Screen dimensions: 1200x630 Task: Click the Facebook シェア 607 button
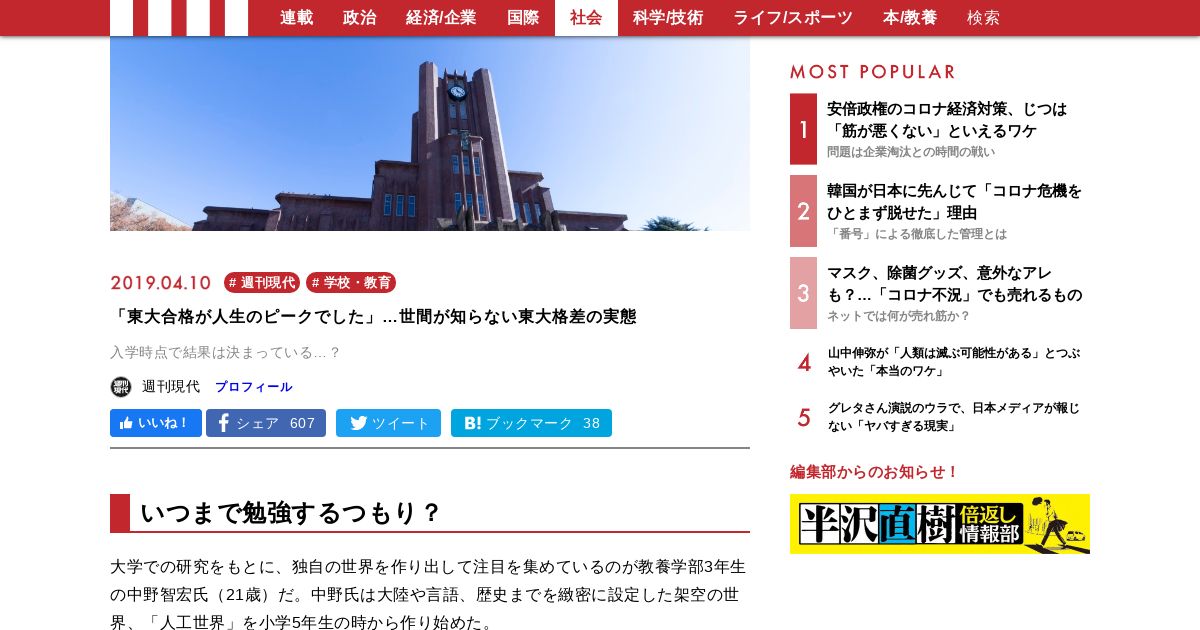[266, 423]
